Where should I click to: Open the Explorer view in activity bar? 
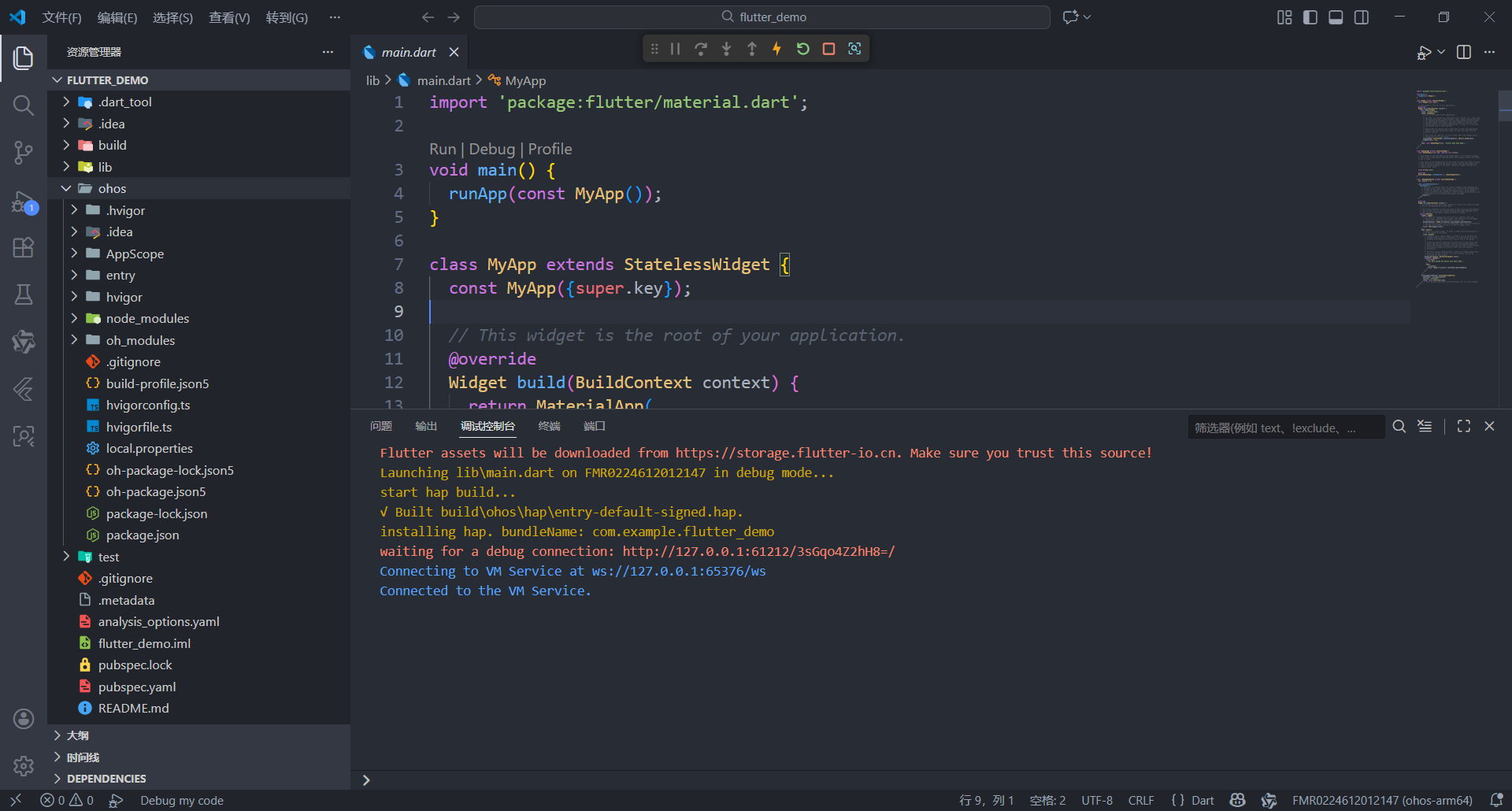pyautogui.click(x=24, y=57)
